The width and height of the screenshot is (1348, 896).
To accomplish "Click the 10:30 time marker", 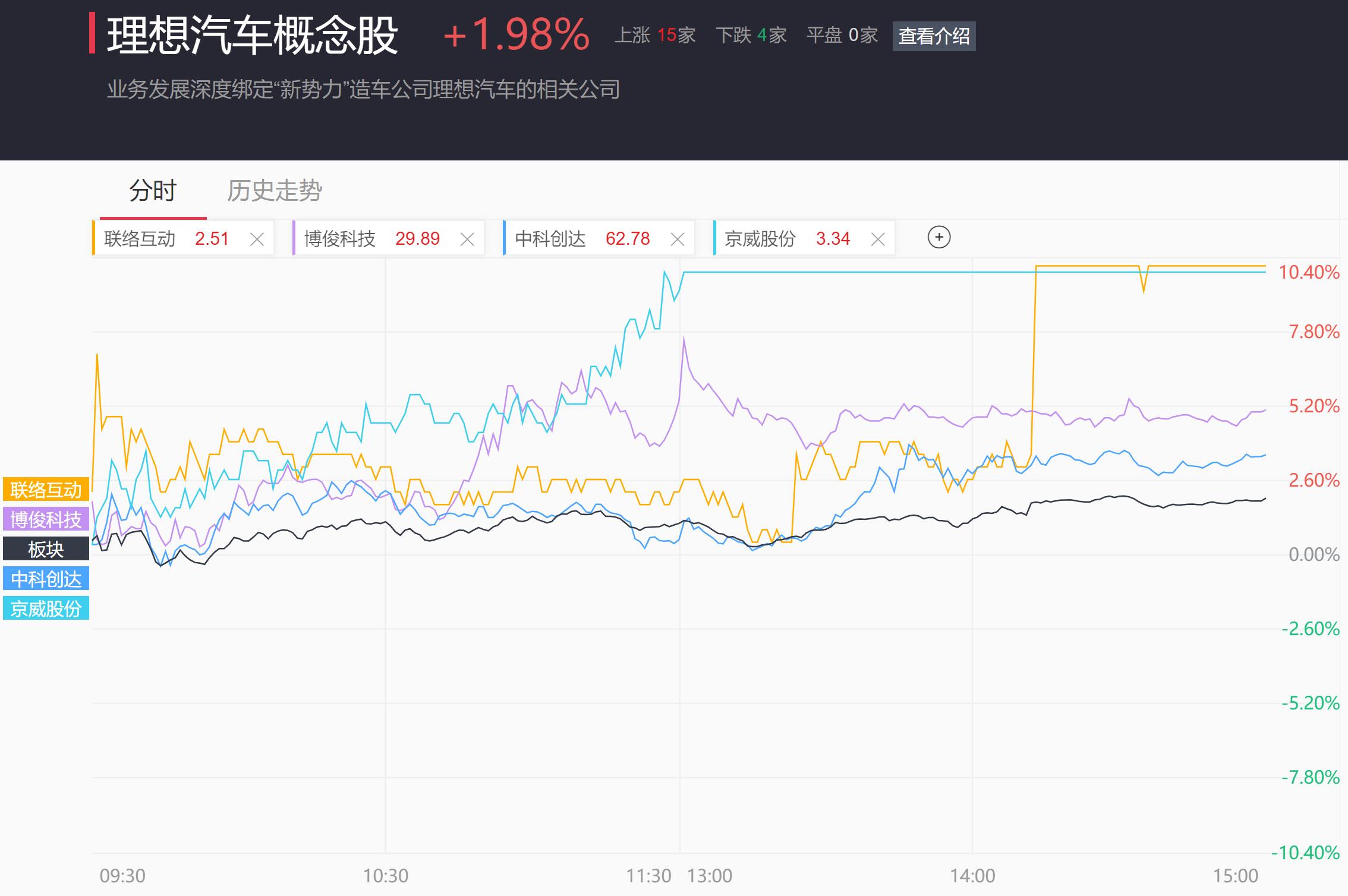I will (x=386, y=876).
